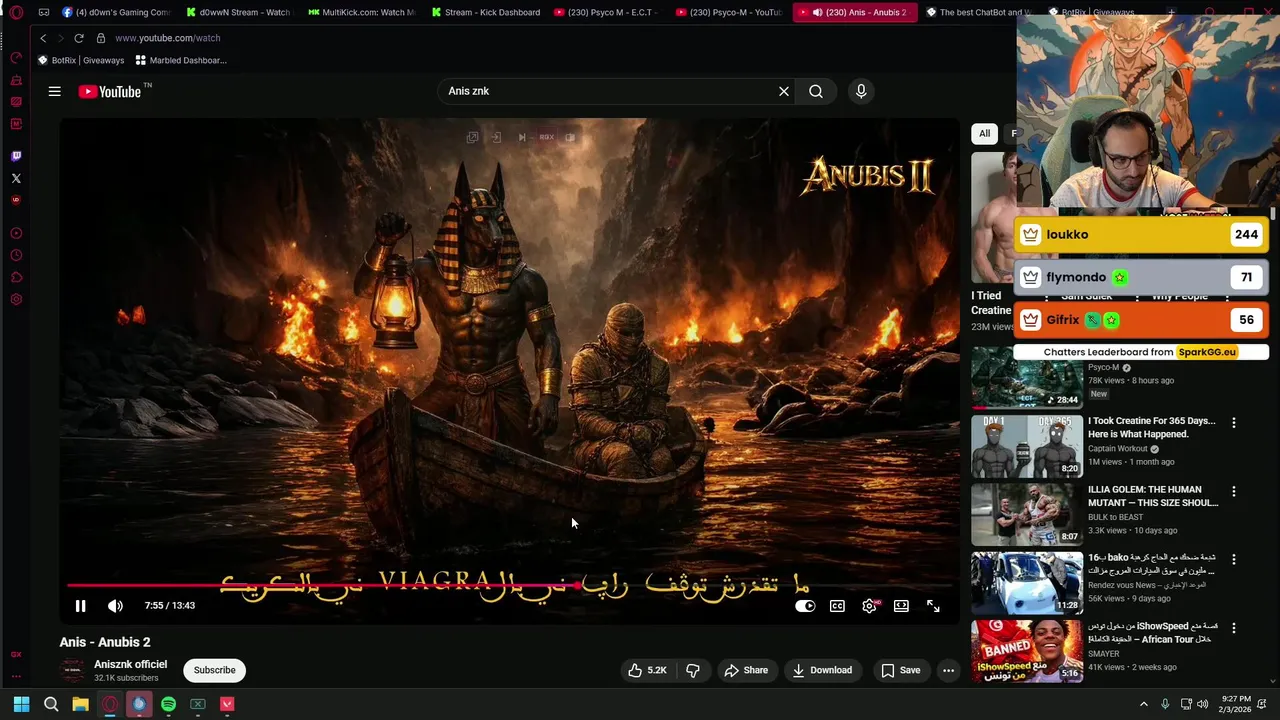The width and height of the screenshot is (1280, 720).
Task: Switch to the d0wn's Gaming Facebook tab
Action: pos(115,12)
